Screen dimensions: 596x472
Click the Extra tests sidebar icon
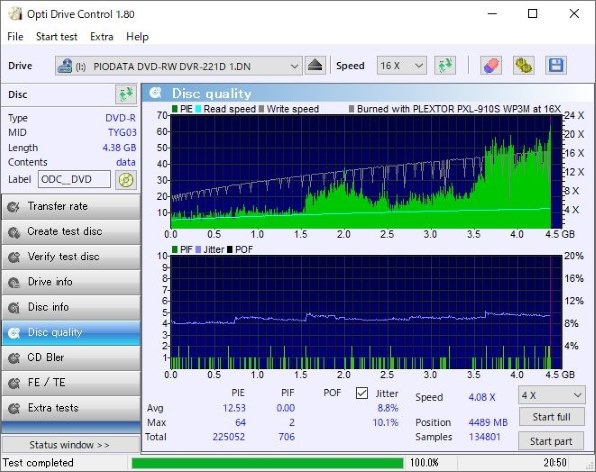pos(14,409)
